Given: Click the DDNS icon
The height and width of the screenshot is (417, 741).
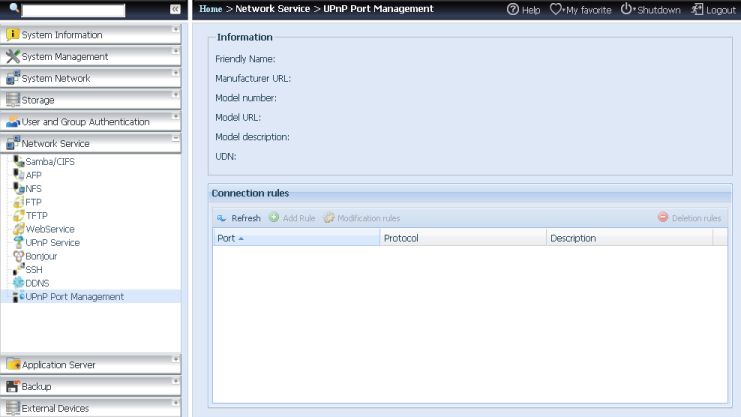Looking at the screenshot, I should point(18,283).
